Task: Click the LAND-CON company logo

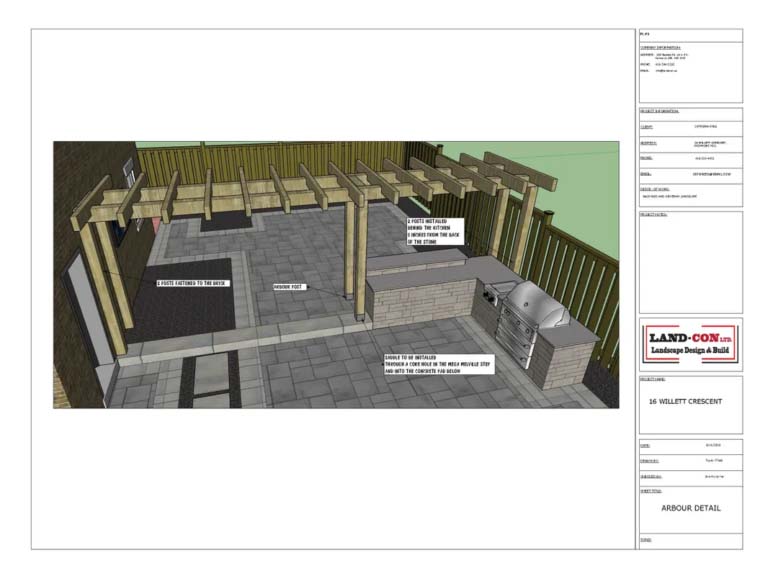Action: click(x=690, y=344)
